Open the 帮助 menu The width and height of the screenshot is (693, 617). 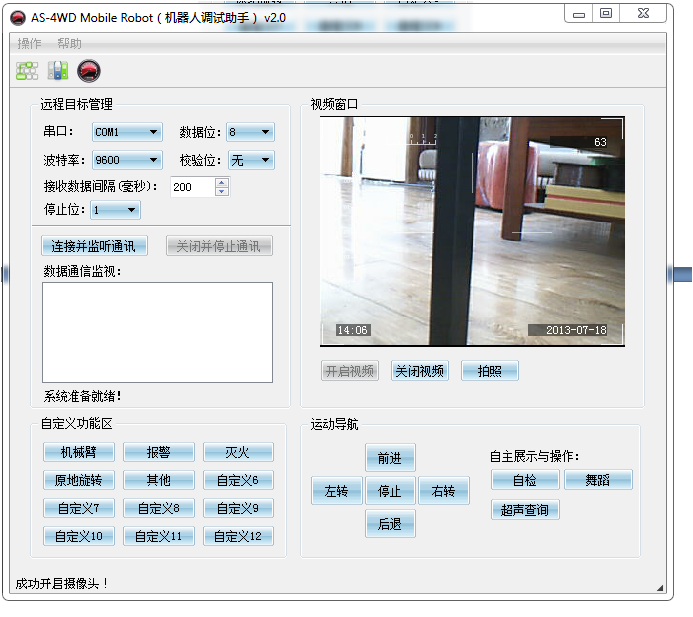coord(70,44)
